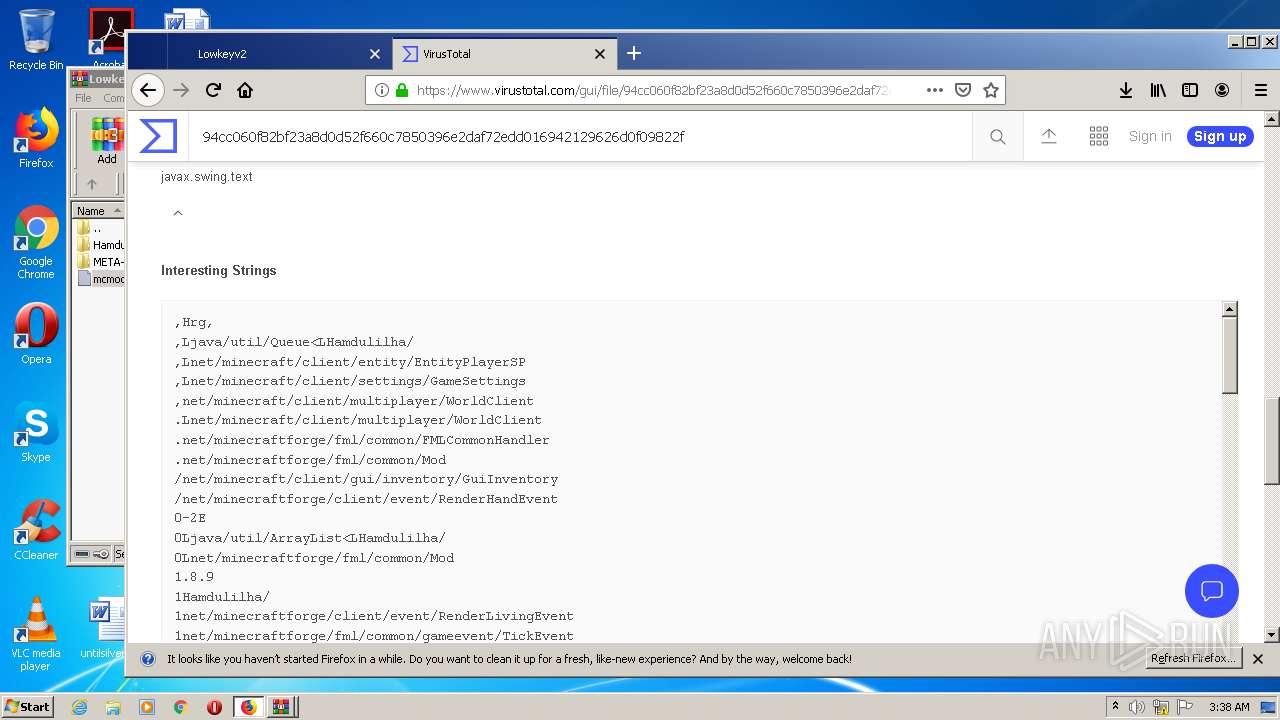Dismiss the Firefox notification bar
The width and height of the screenshot is (1280, 720).
1258,659
